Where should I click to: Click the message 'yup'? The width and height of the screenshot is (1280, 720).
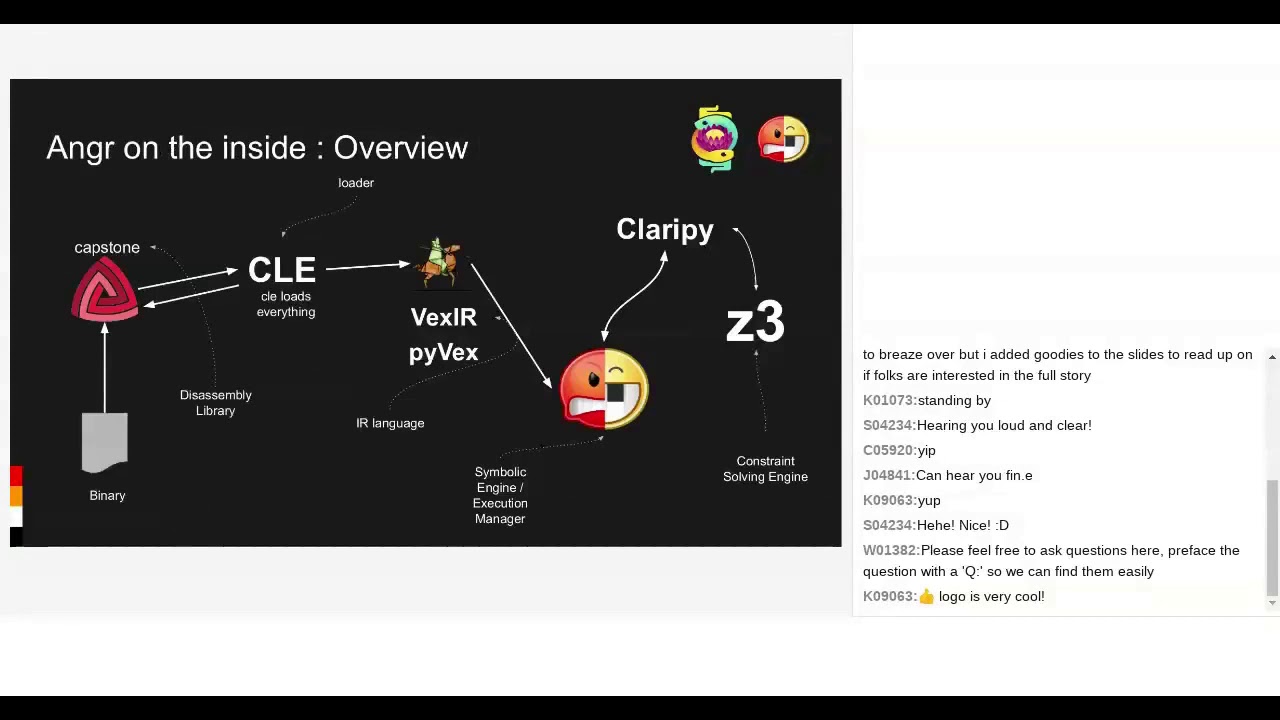pos(929,500)
